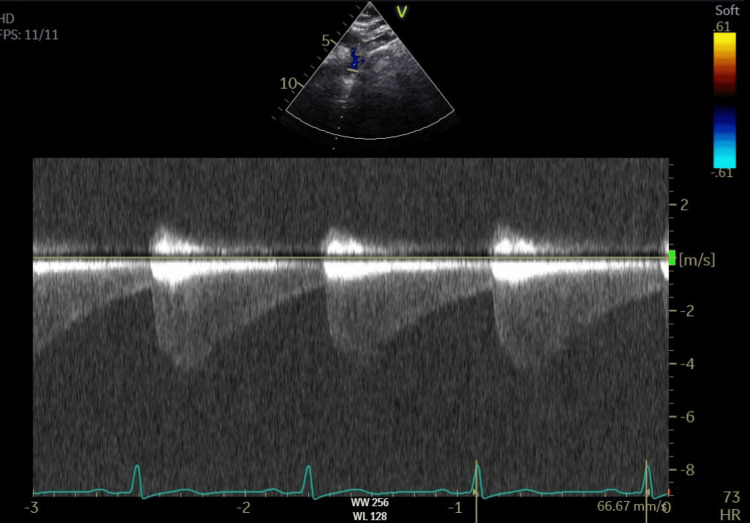This screenshot has height=523, width=750.
Task: Select the upper red-yellow color scale bar
Action: click(x=725, y=64)
